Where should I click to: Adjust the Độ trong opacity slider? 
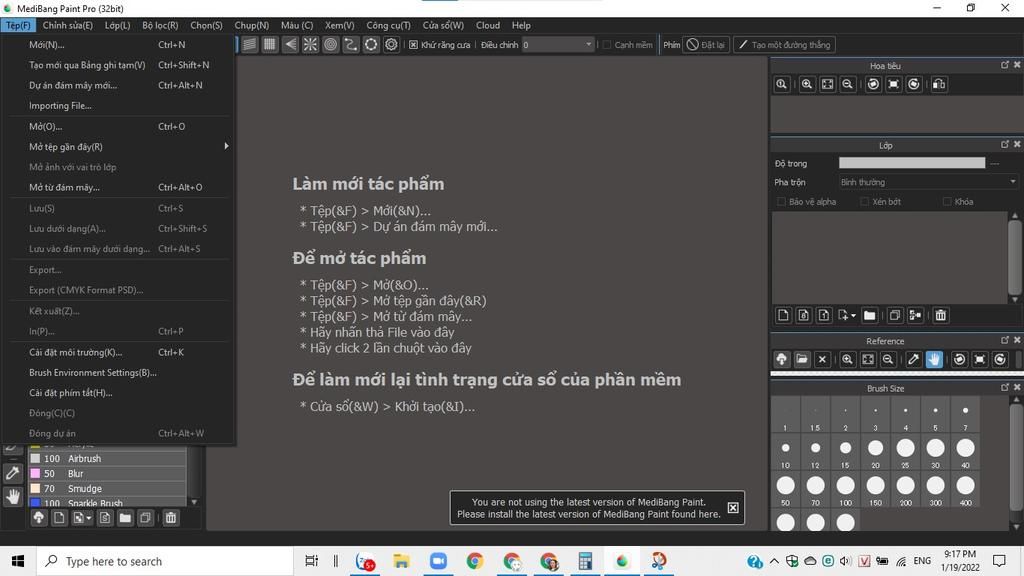pos(912,163)
